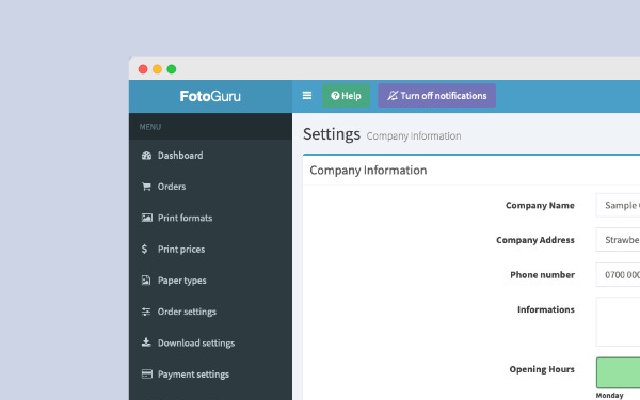Click the green Opening Hours block
The image size is (640, 400).
tap(618, 372)
